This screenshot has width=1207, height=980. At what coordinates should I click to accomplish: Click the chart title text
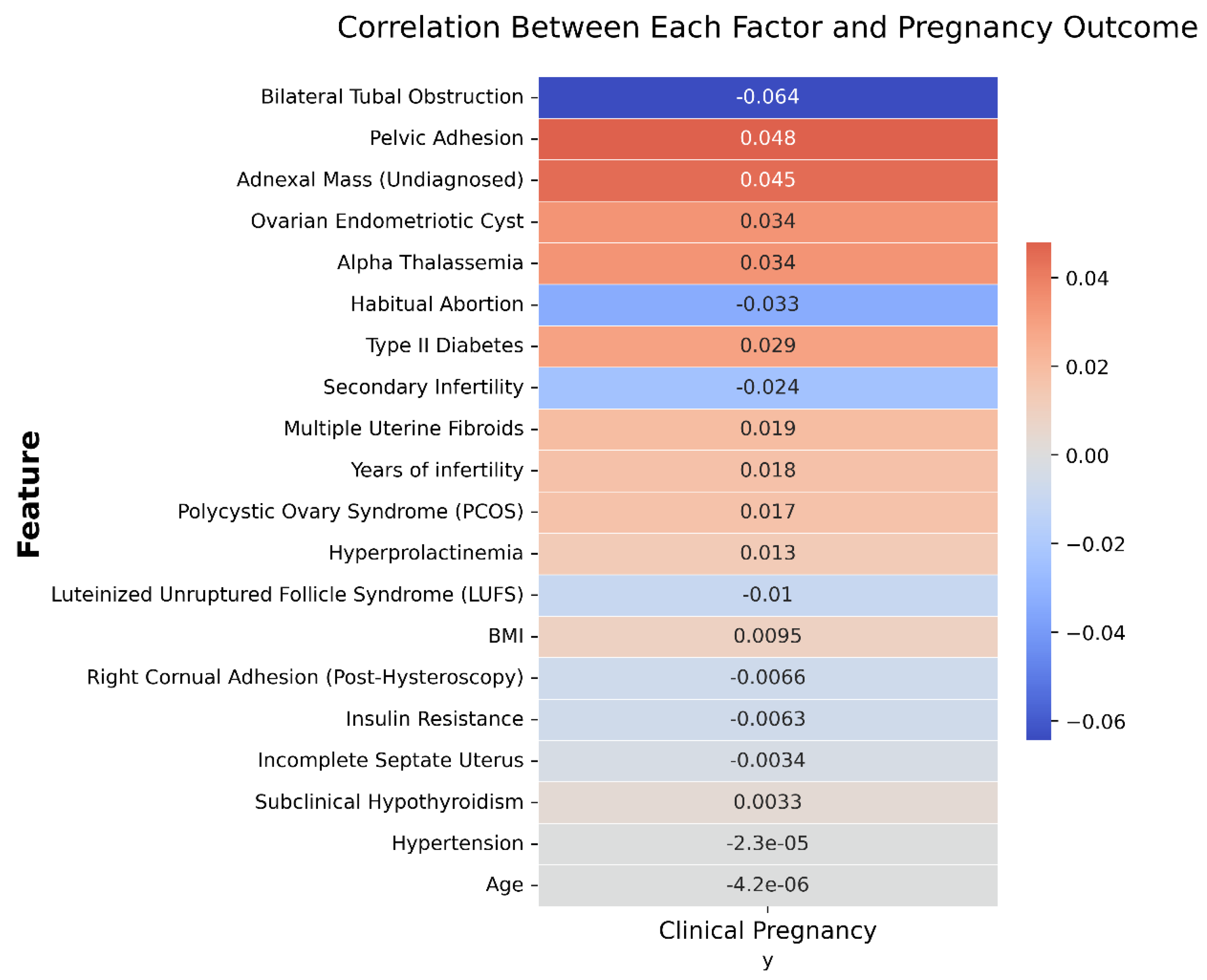tap(767, 28)
